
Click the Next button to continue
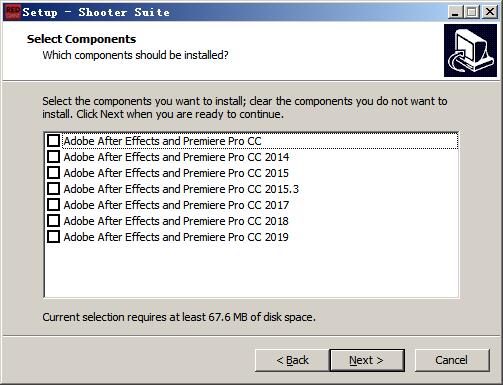367,360
